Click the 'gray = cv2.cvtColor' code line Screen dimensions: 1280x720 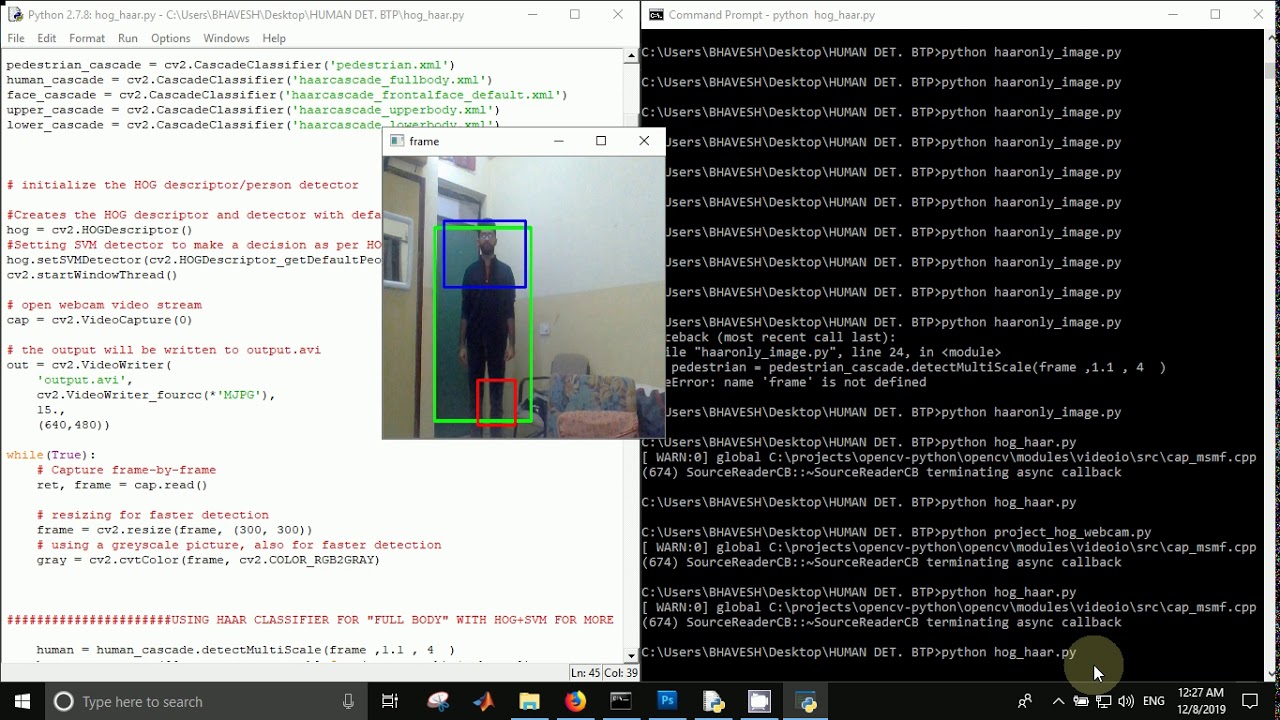[208, 560]
